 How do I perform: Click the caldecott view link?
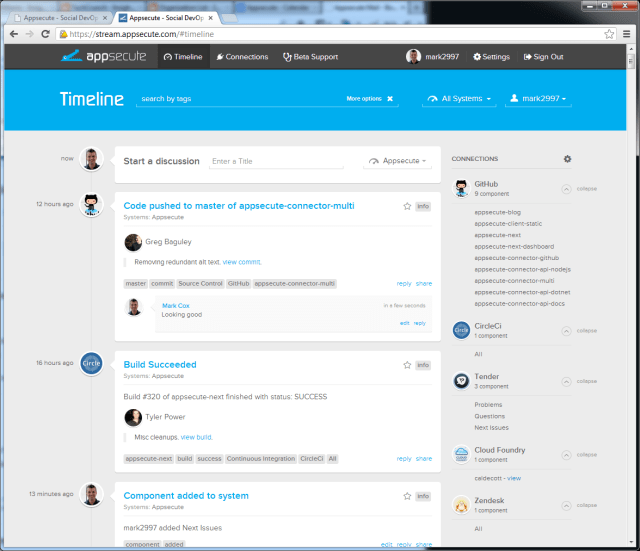coord(514,478)
